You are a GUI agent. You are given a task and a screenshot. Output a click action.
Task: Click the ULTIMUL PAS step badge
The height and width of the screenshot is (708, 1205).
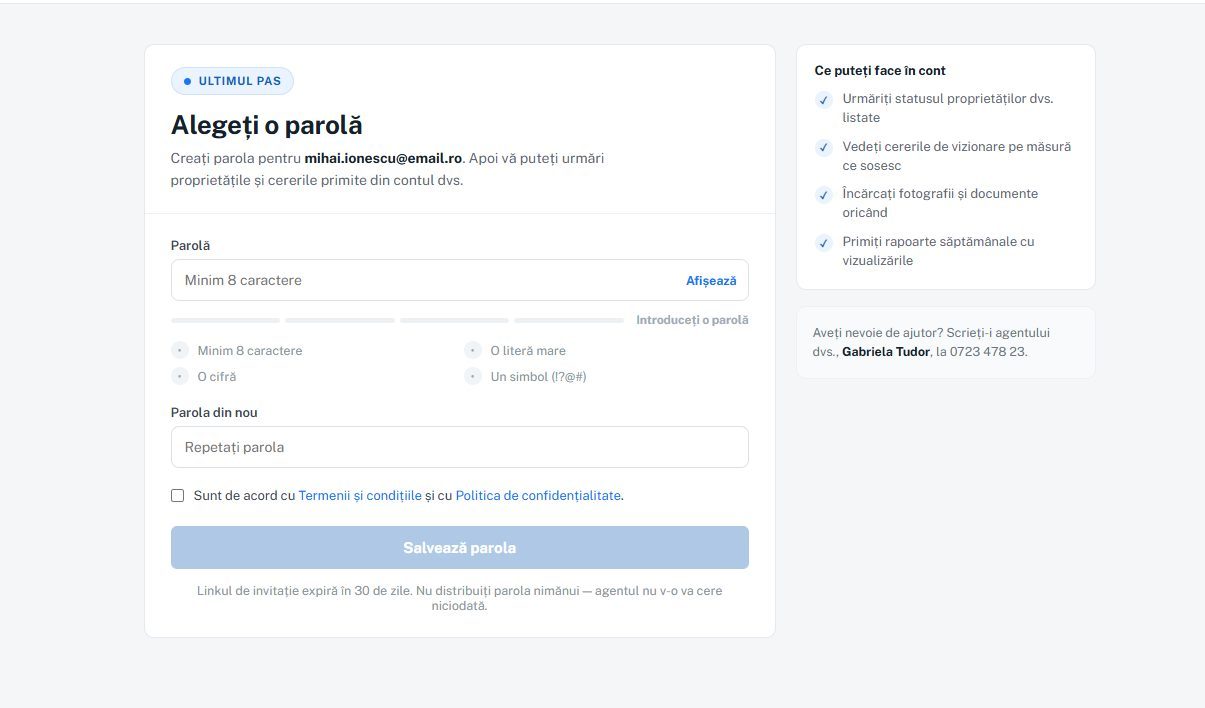point(232,81)
